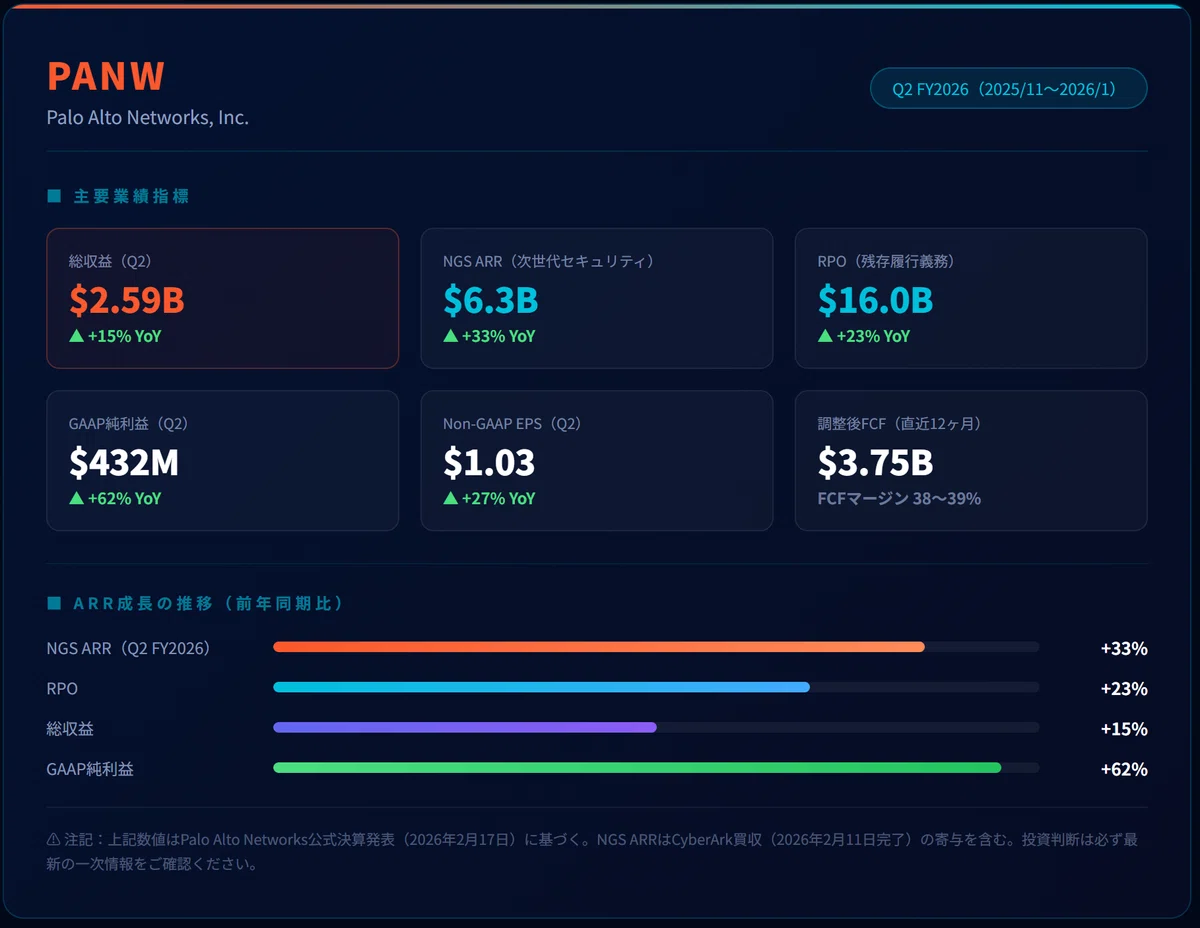The height and width of the screenshot is (928, 1200).
Task: Click the square bullet before ARR成長の推移
Action: click(54, 604)
